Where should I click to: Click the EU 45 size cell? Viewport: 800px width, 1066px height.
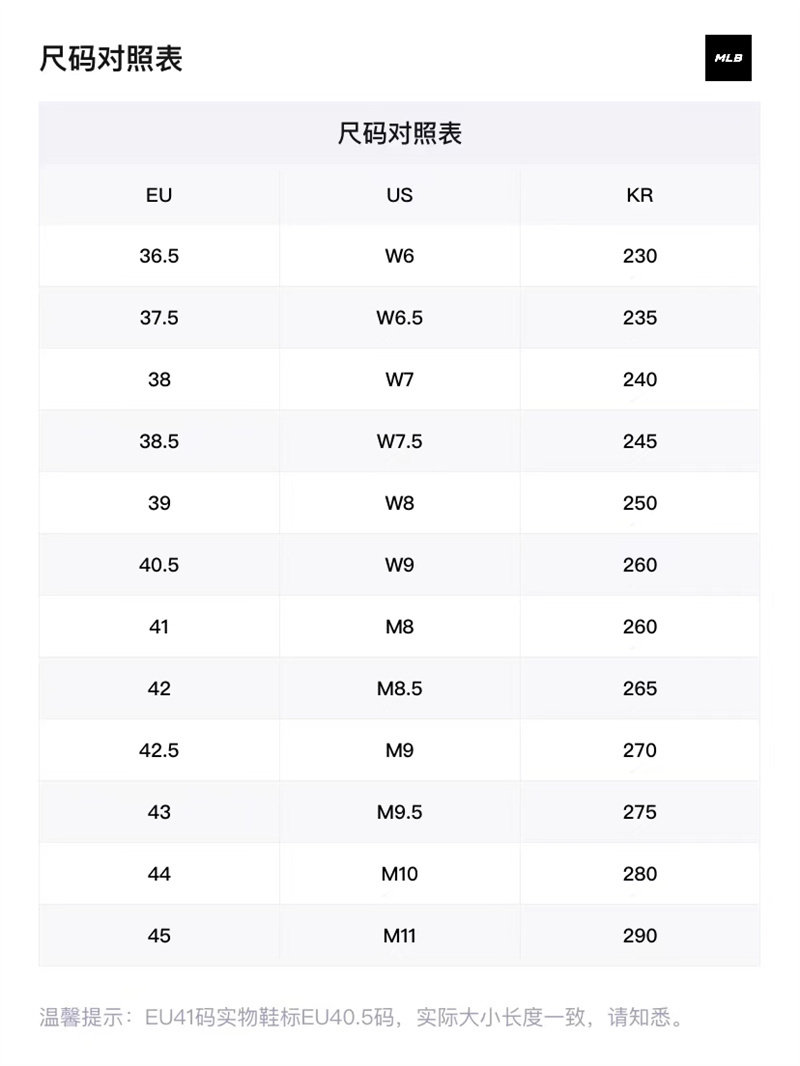159,936
